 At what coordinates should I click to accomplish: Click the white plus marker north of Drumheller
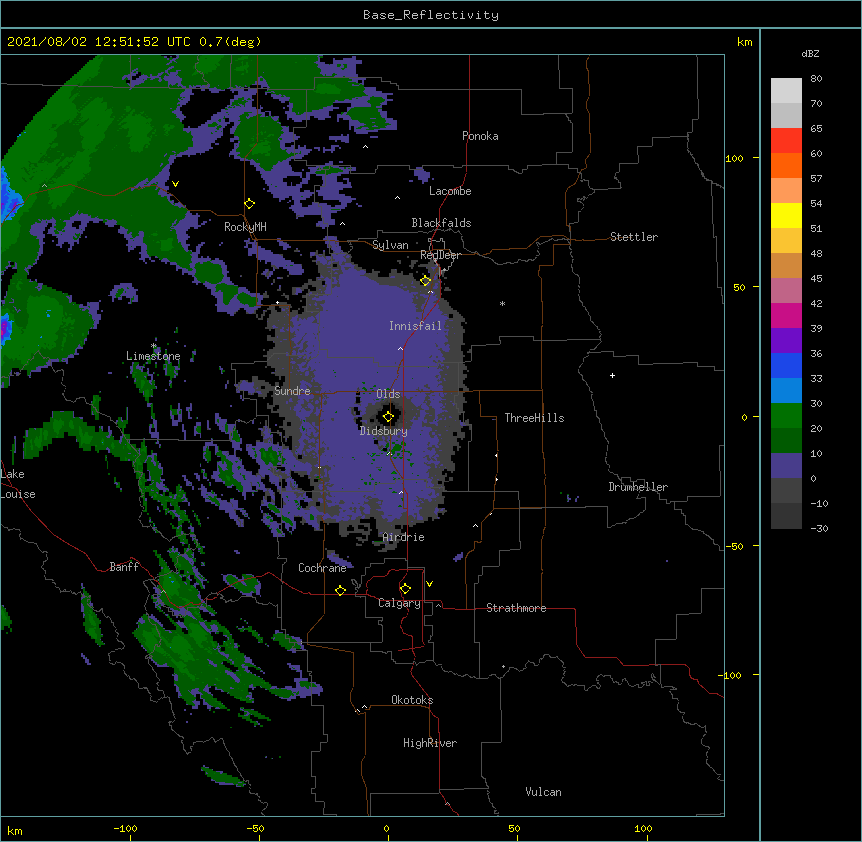click(612, 375)
